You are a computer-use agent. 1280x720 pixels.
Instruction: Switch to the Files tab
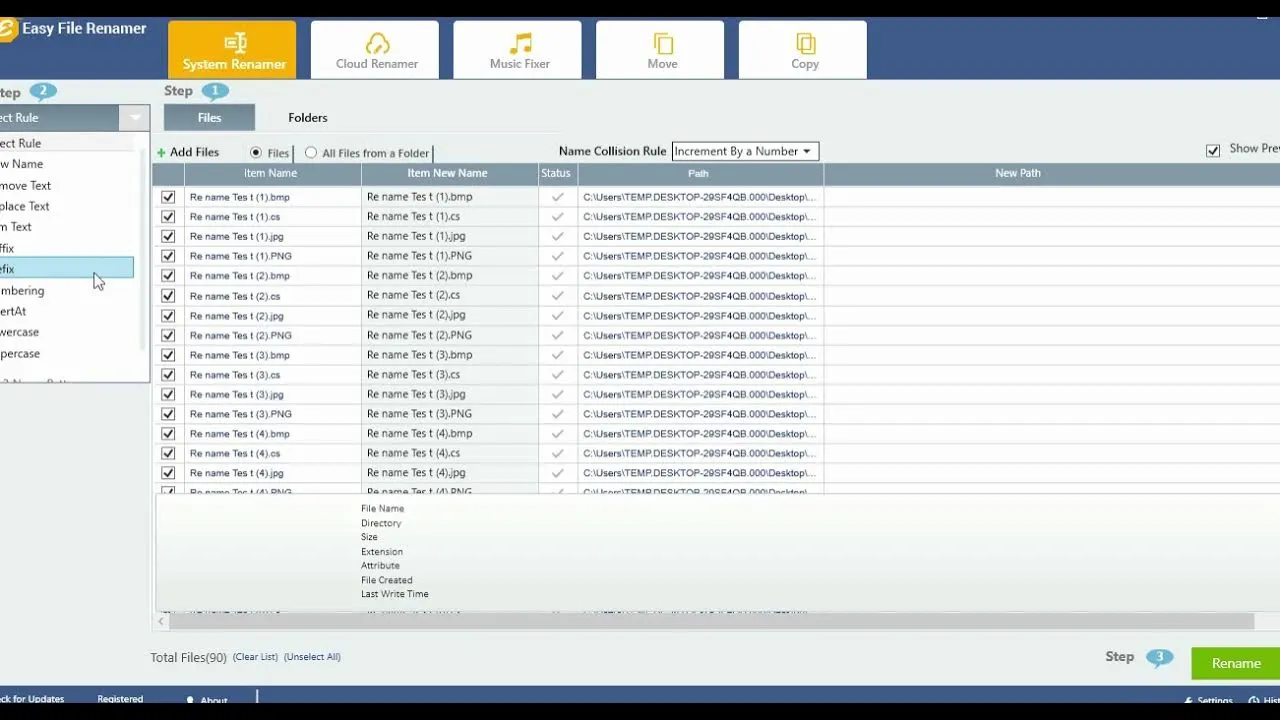tap(209, 118)
